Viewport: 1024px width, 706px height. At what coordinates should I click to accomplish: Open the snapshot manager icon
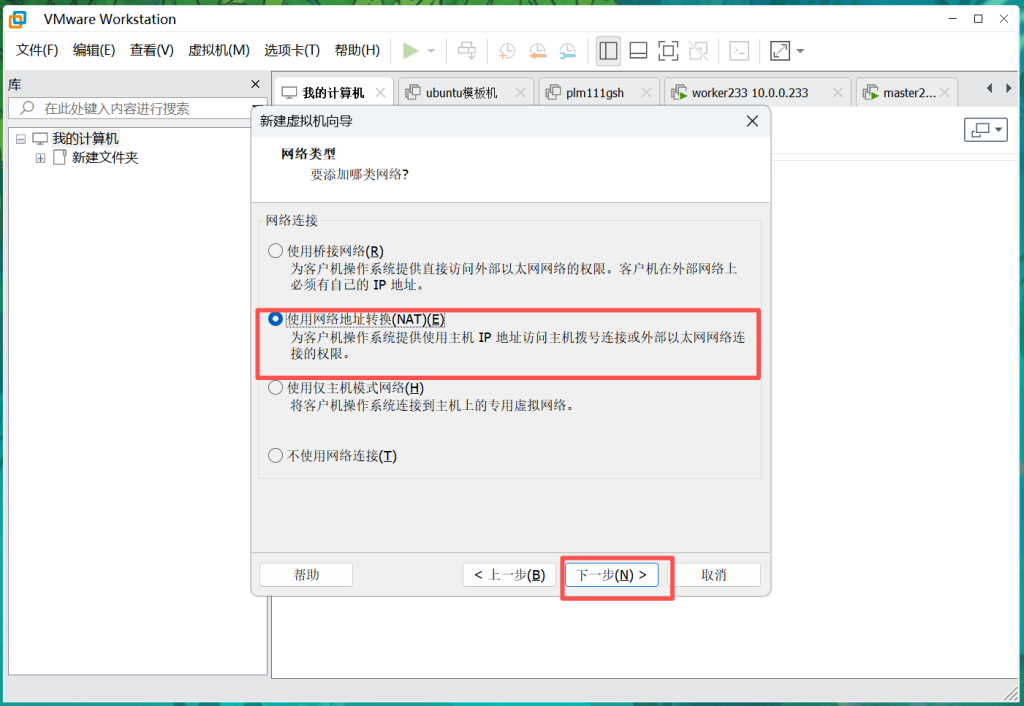568,51
